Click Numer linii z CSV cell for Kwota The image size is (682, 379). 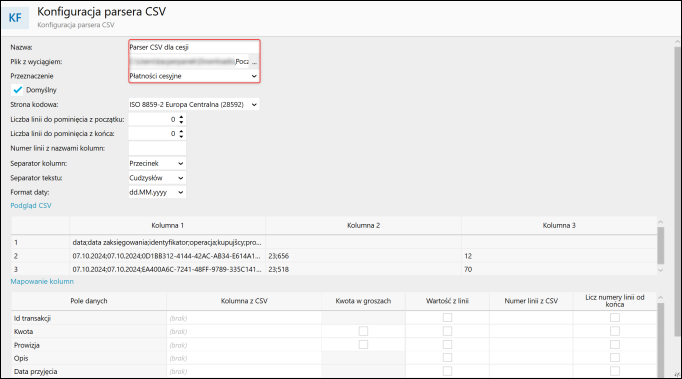tap(531, 332)
